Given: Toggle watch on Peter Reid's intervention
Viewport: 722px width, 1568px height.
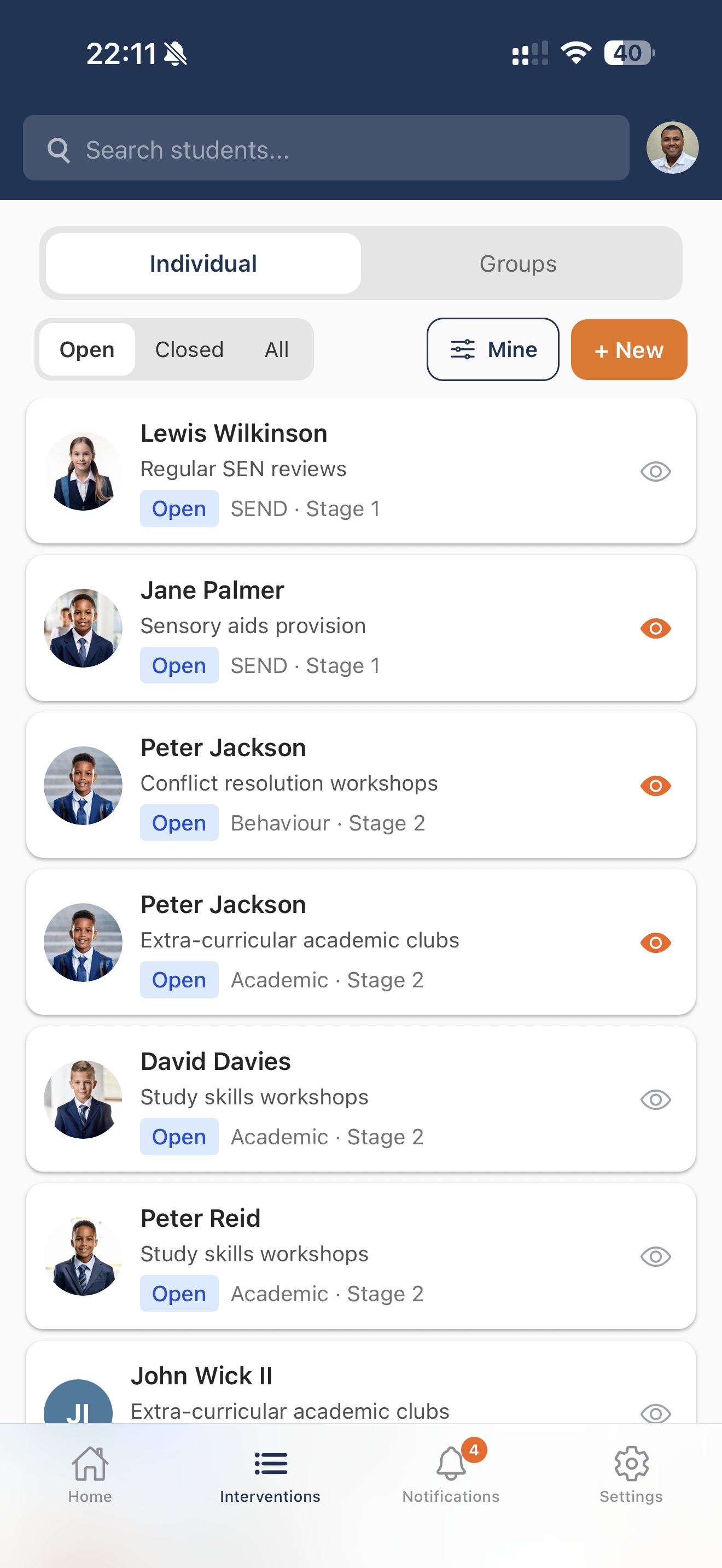Looking at the screenshot, I should 656,1257.
